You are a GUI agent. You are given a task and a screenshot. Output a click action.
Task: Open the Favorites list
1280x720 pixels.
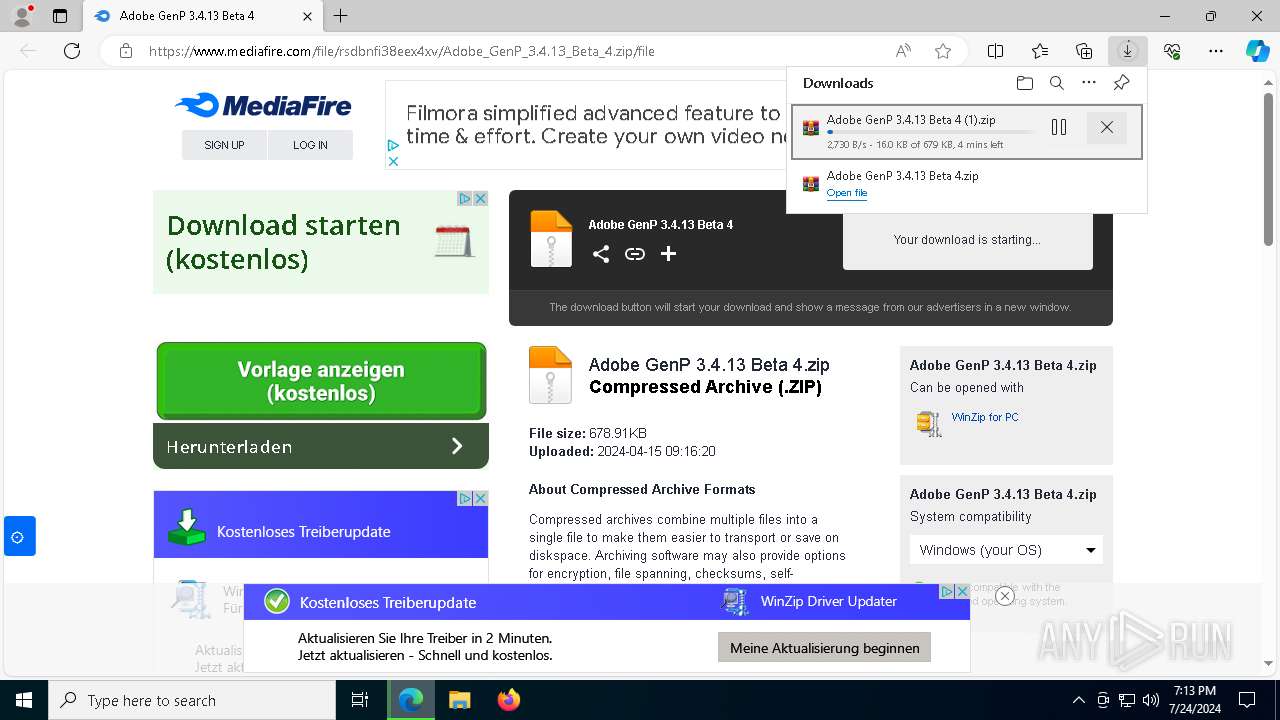point(1040,51)
